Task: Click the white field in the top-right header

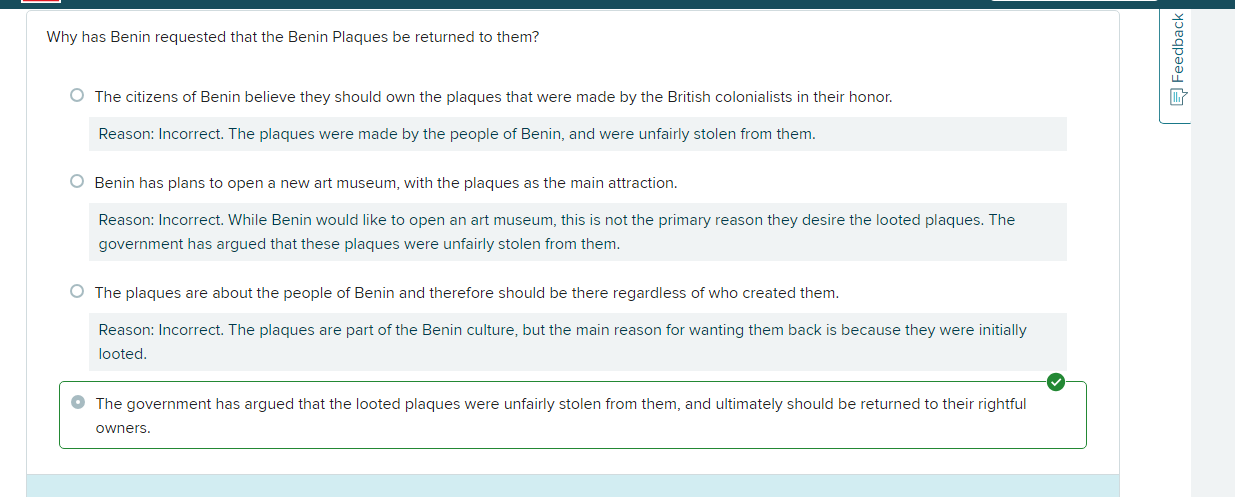Action: pos(1073,2)
